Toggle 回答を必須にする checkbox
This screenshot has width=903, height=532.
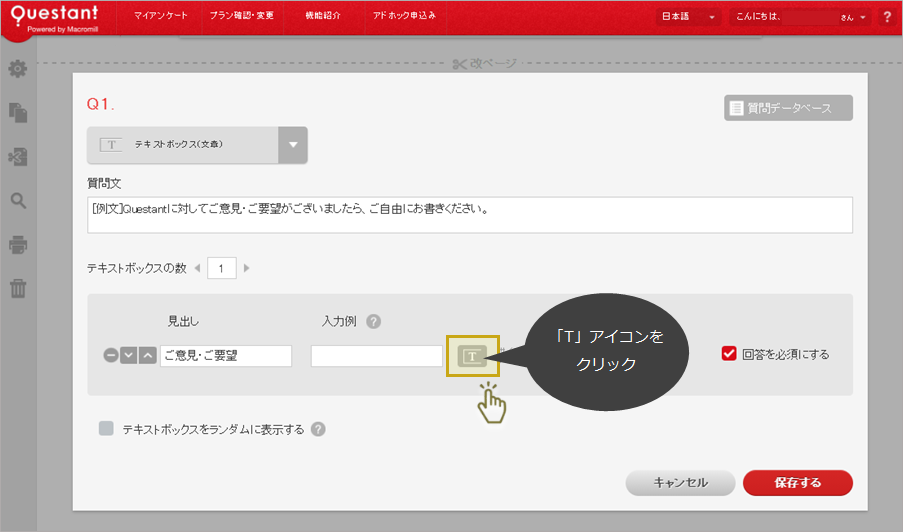point(729,354)
